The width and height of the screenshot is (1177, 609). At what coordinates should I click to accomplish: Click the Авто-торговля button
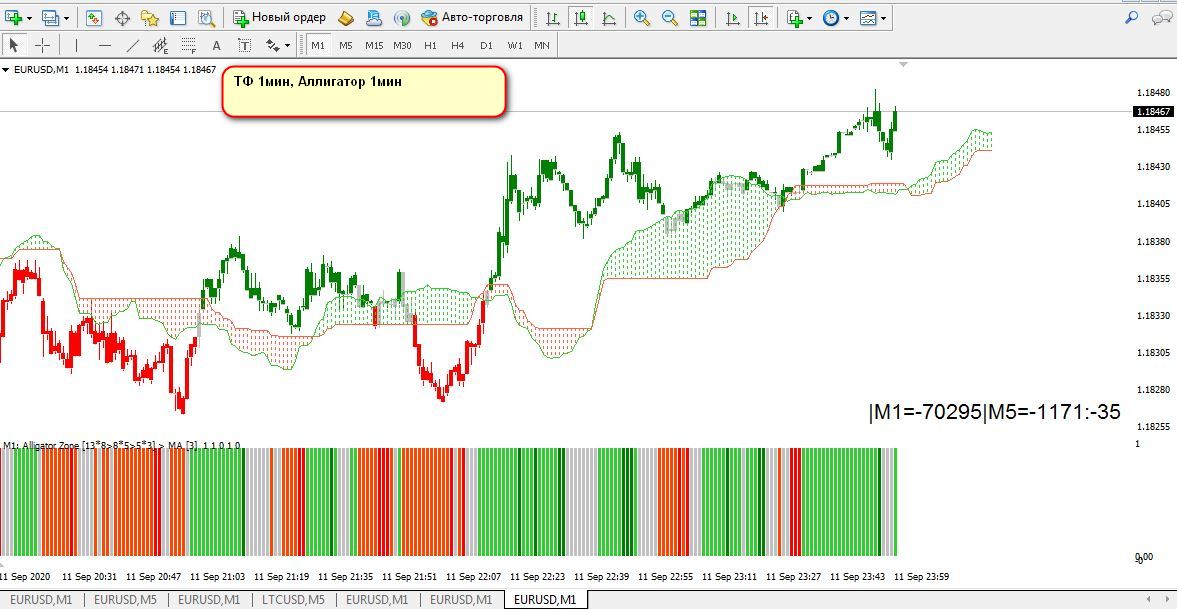(472, 17)
